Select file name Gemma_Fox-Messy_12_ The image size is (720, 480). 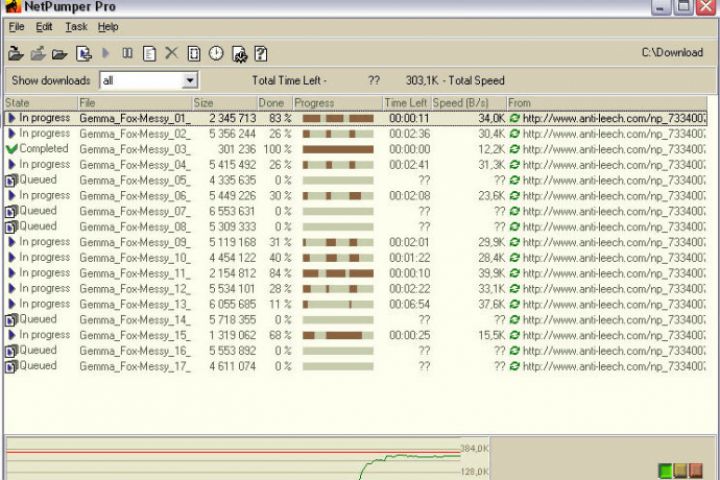click(x=135, y=289)
